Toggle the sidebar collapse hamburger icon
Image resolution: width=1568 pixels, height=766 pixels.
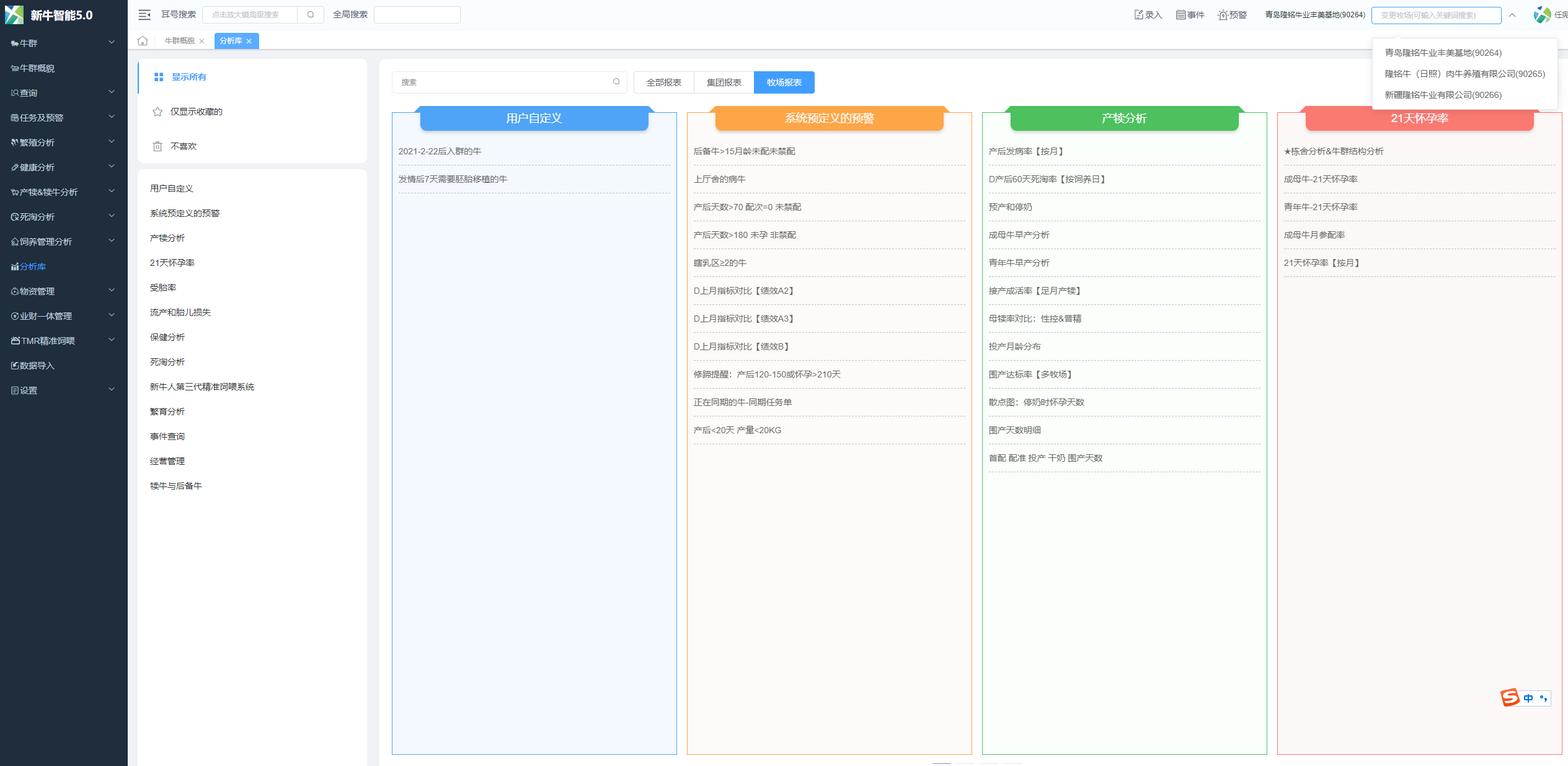tap(144, 15)
